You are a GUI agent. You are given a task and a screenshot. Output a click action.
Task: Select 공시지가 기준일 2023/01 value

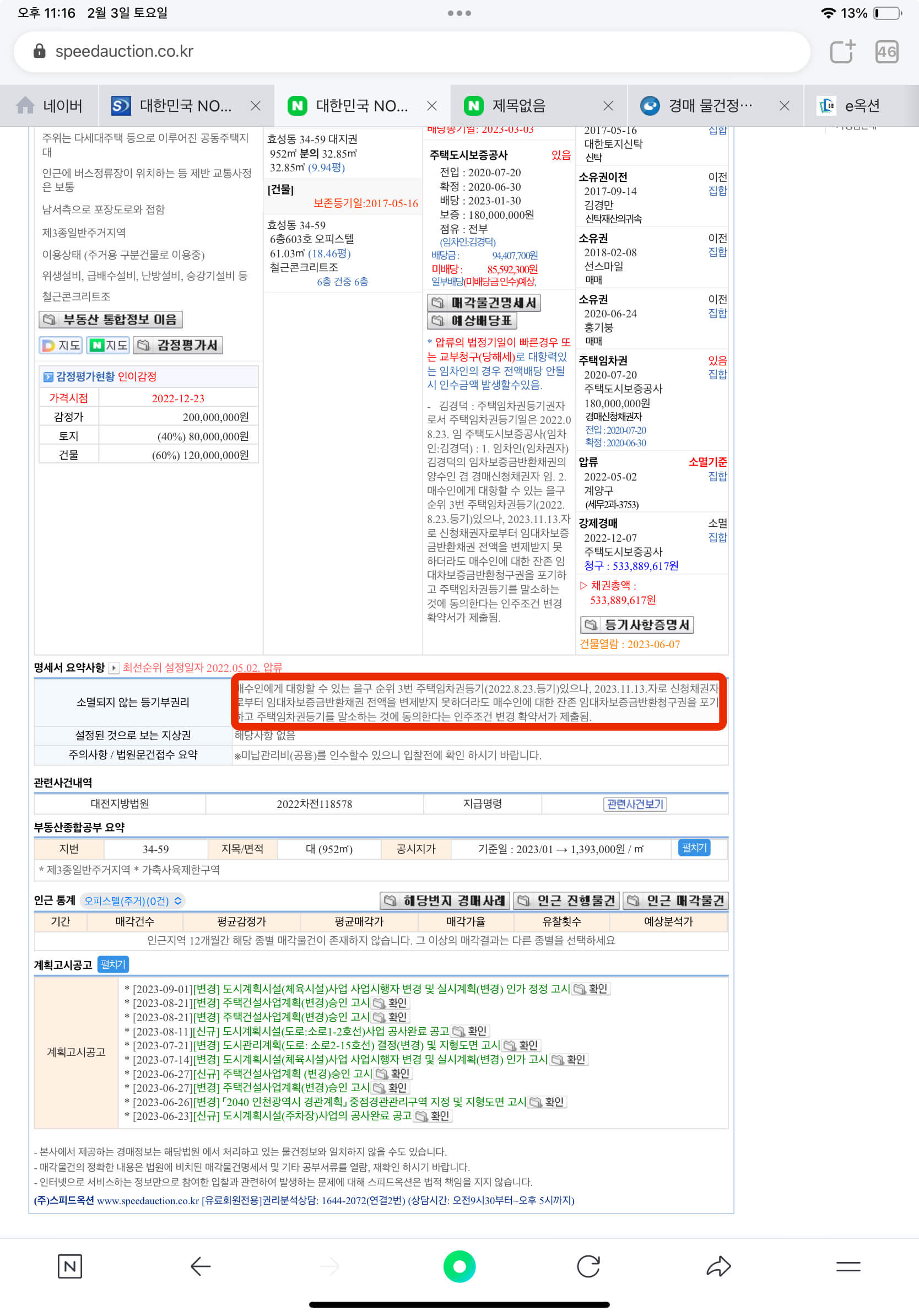(x=561, y=849)
